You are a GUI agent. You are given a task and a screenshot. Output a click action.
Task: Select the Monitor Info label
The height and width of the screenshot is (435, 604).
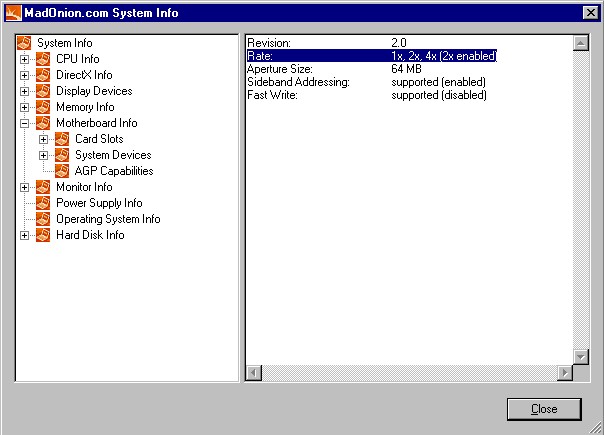click(x=84, y=187)
